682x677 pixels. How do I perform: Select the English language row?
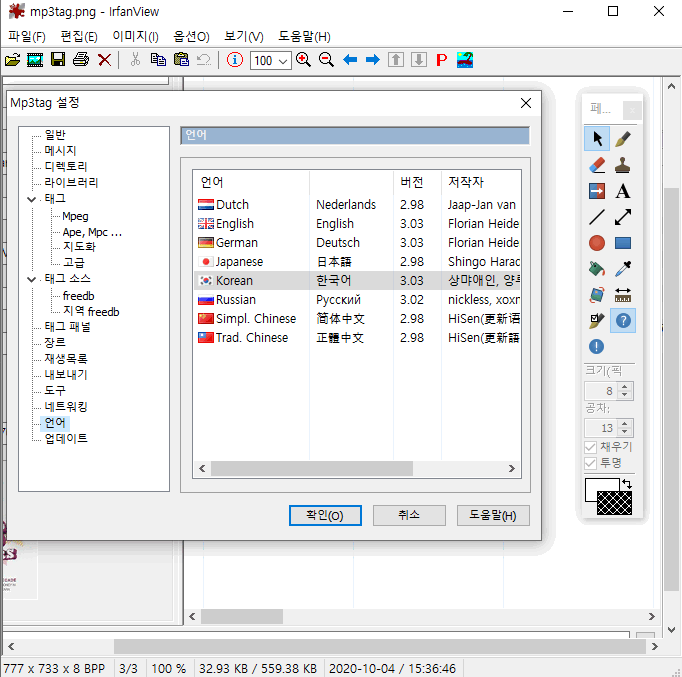point(357,223)
